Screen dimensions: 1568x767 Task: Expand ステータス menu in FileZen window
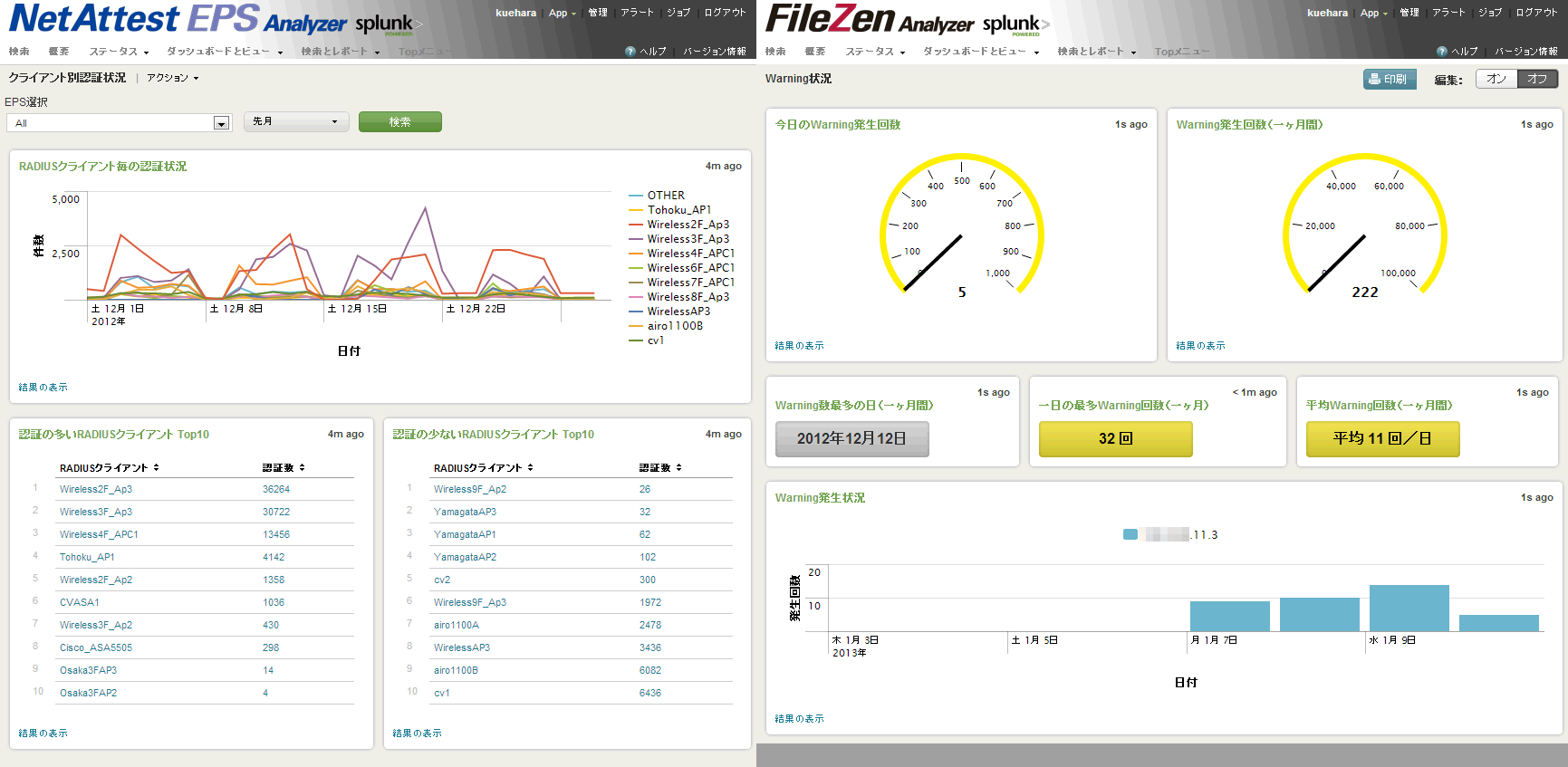click(875, 52)
